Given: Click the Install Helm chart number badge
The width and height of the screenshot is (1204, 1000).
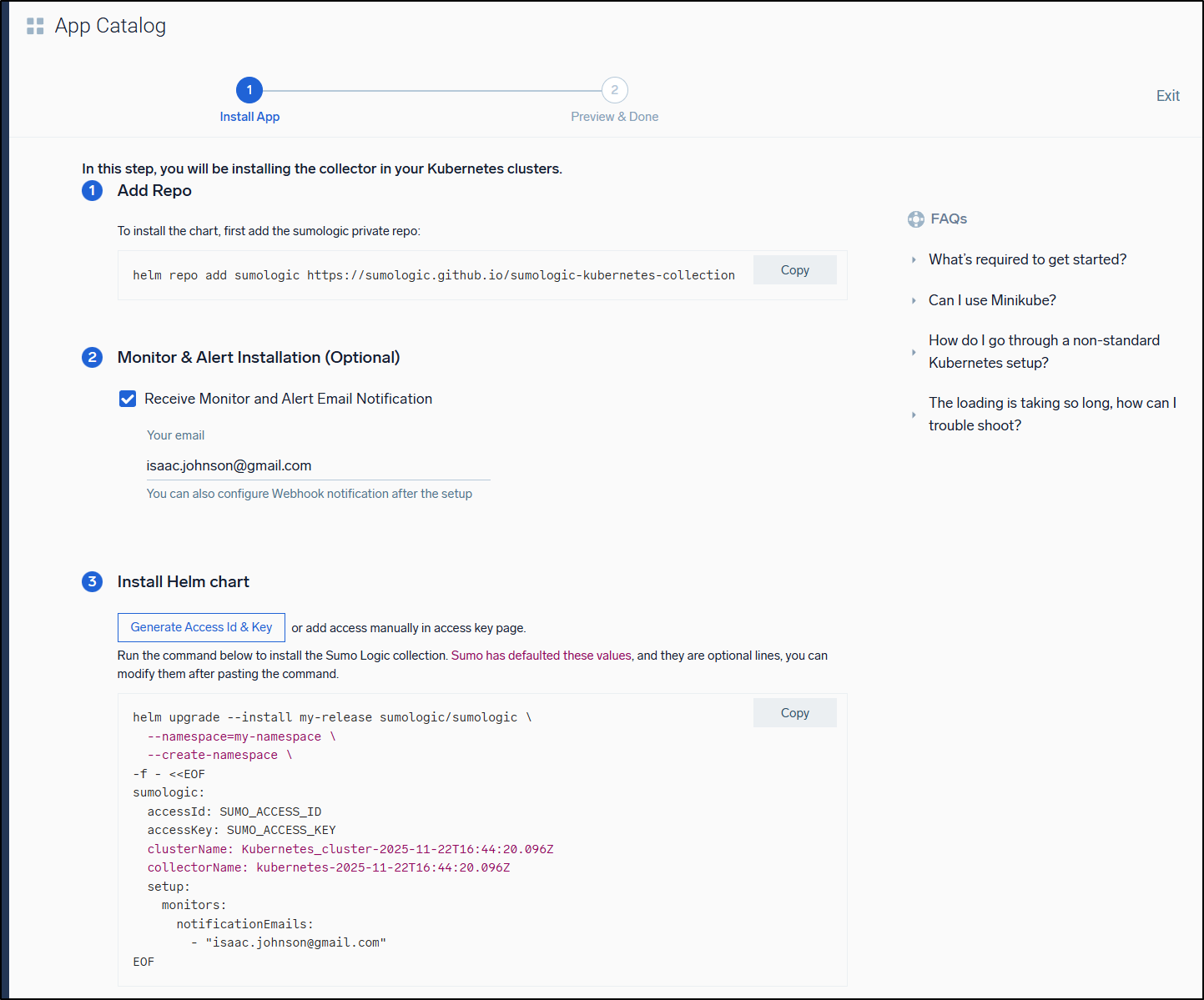Looking at the screenshot, I should [x=92, y=582].
